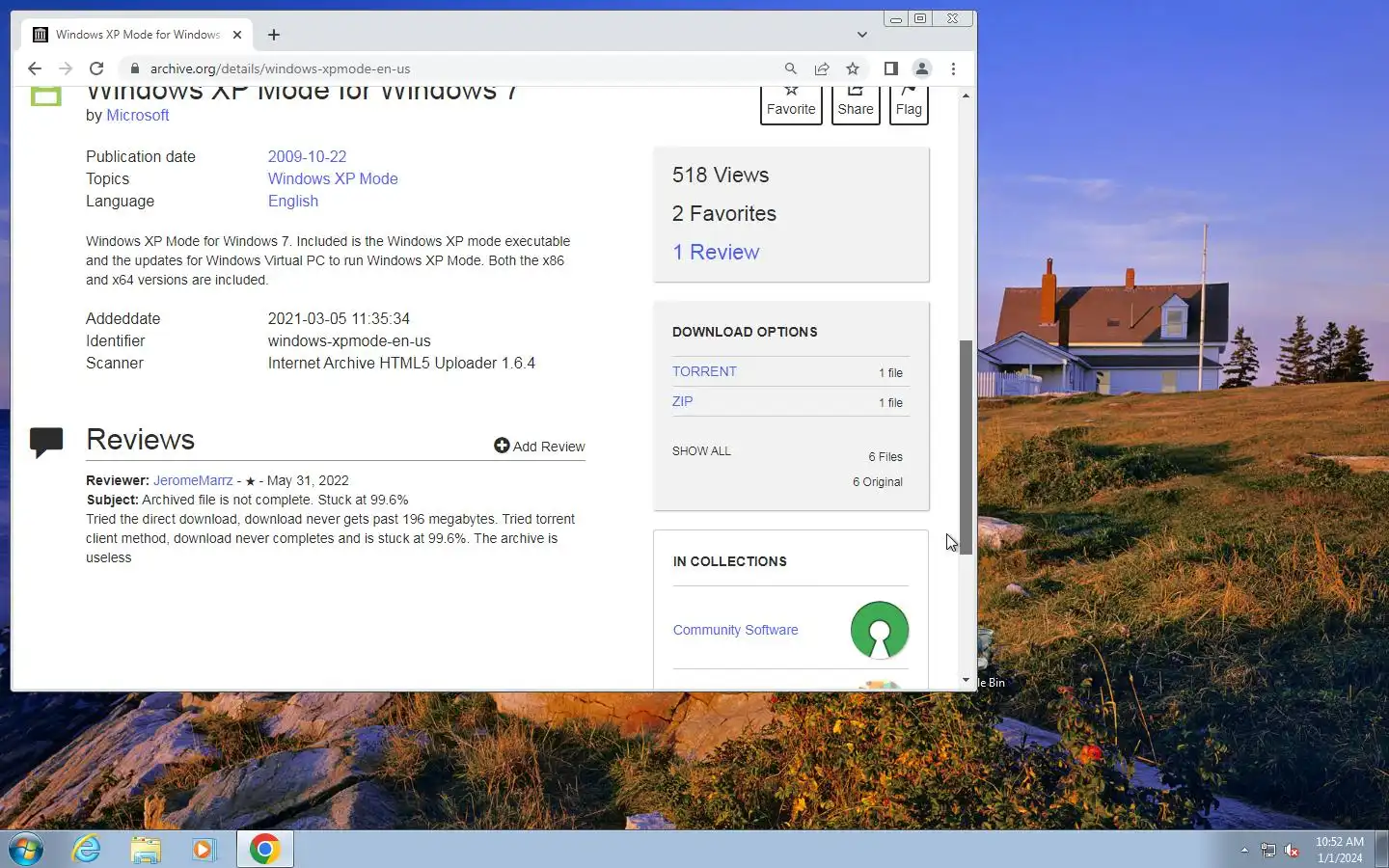Open the 1 Review link
1389x868 pixels.
click(716, 252)
